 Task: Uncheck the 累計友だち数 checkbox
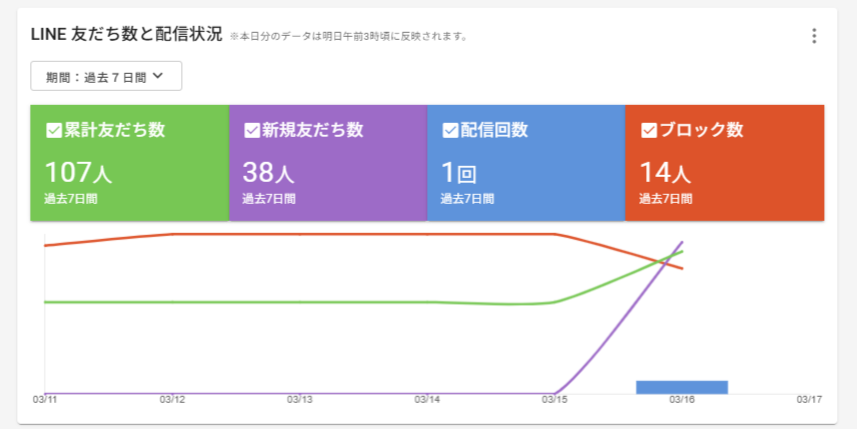54,130
